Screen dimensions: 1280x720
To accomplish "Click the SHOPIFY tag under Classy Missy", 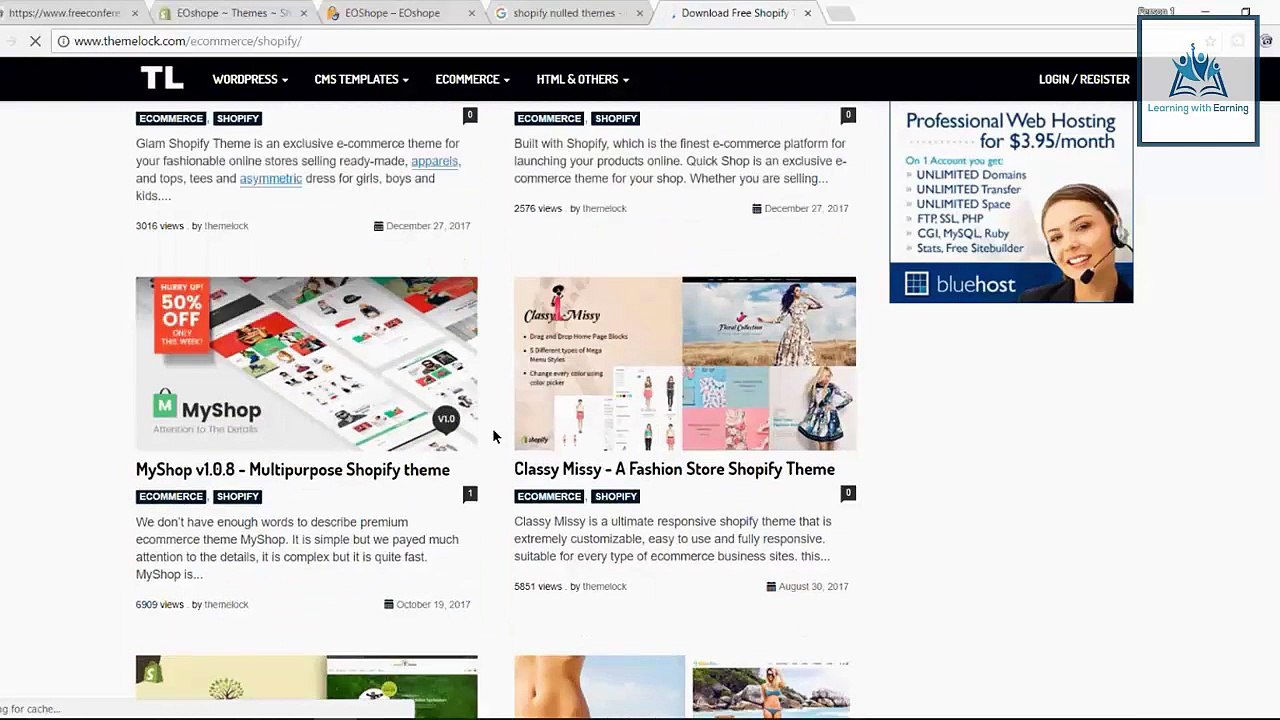I will 616,496.
